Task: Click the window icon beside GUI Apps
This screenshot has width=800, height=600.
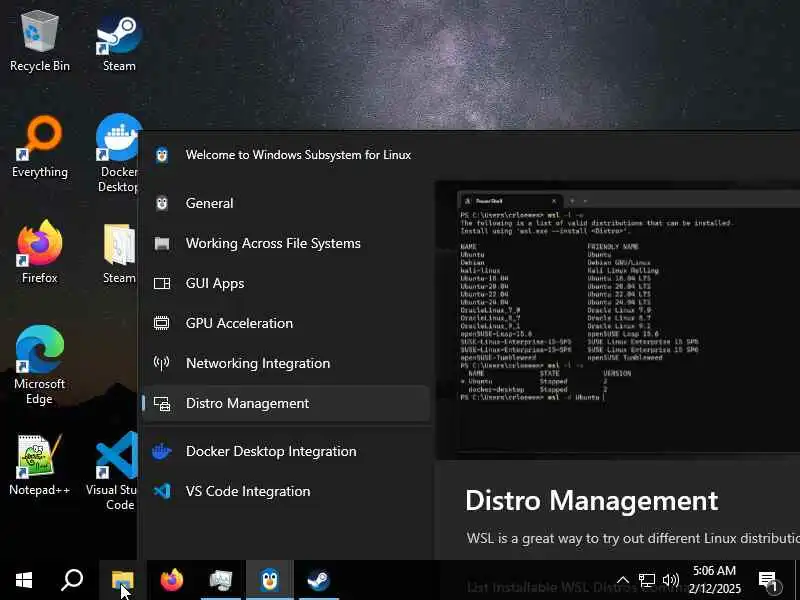Action: pos(162,283)
